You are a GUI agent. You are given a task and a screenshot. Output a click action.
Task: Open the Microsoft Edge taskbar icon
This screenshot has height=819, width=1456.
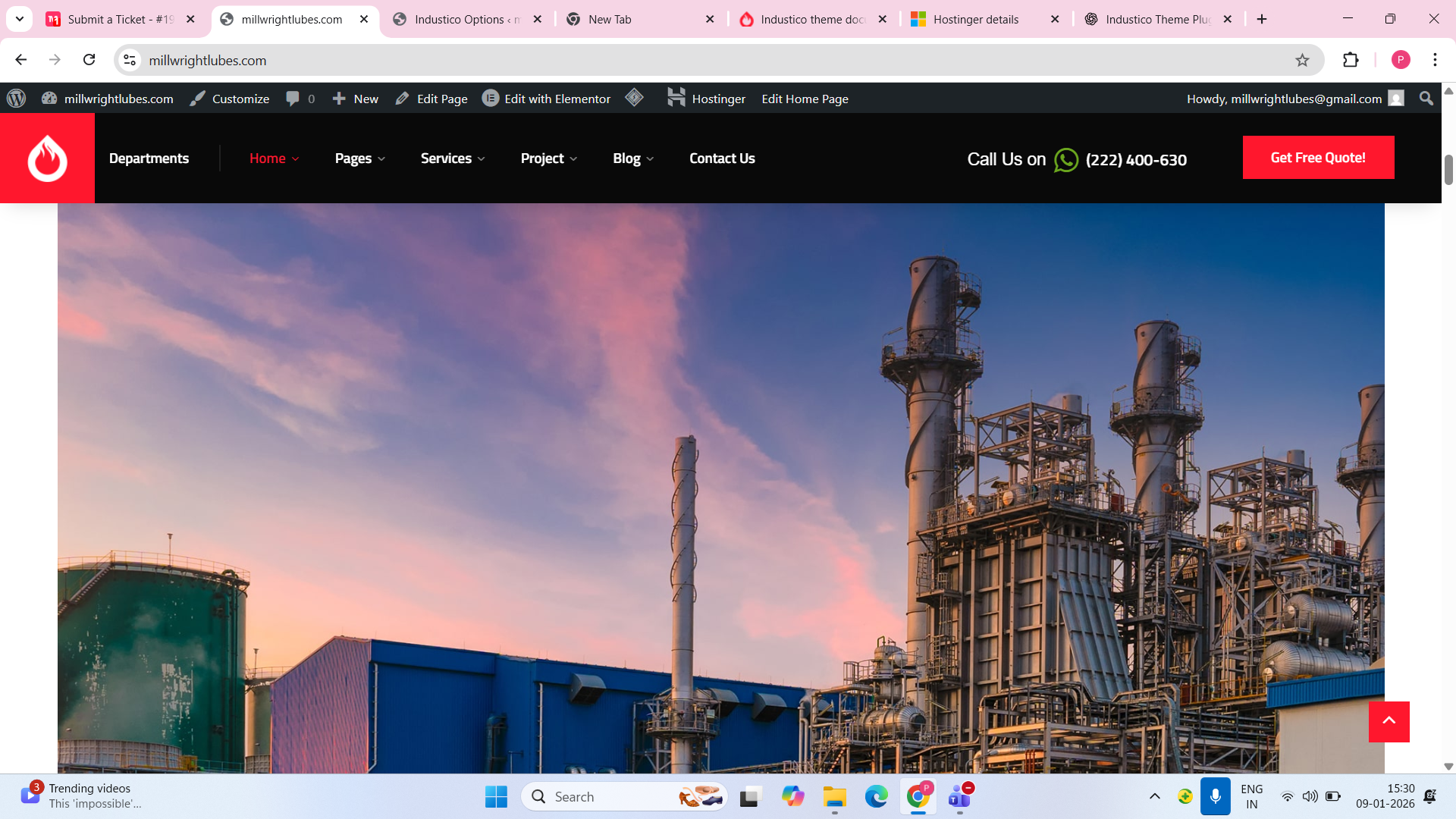876,796
